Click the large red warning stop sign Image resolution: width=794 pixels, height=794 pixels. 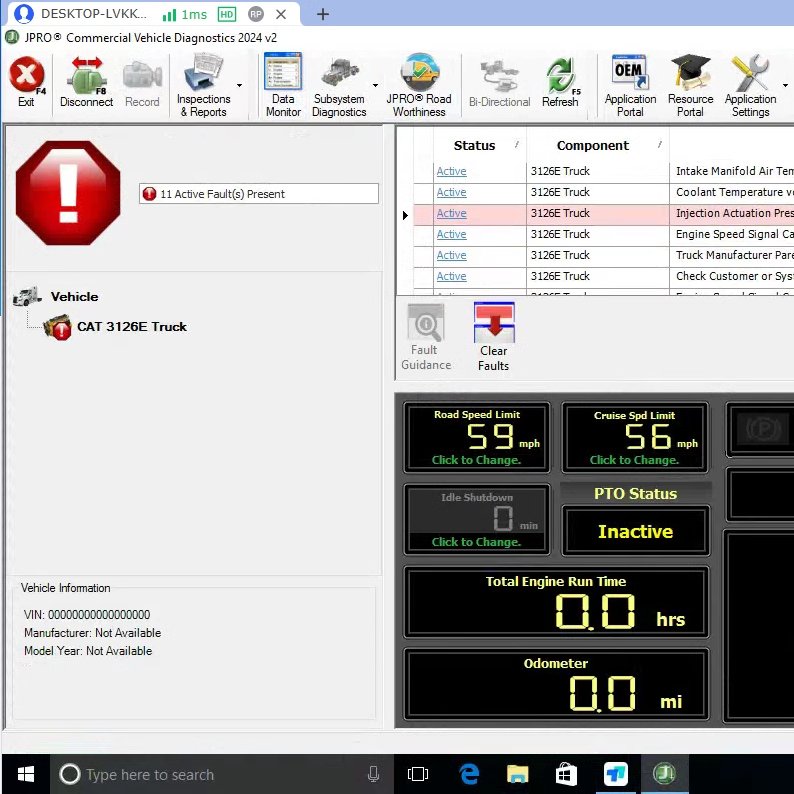[68, 193]
